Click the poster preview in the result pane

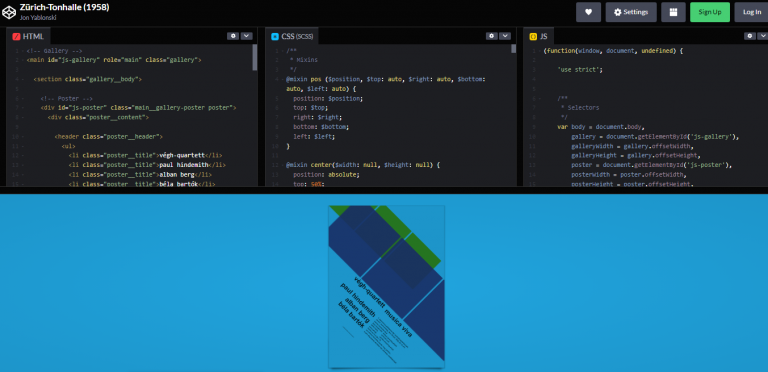click(x=386, y=286)
